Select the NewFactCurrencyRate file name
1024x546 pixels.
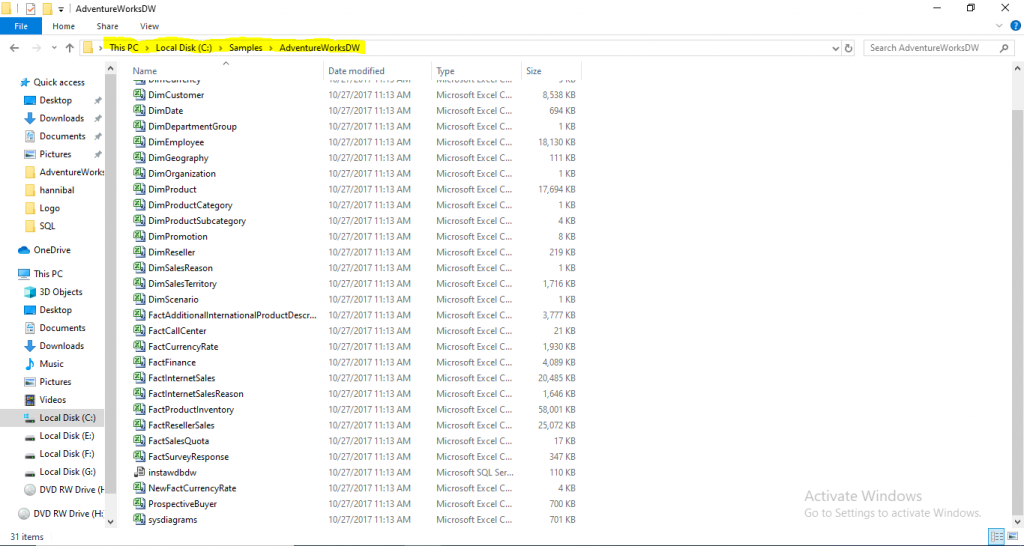192,488
